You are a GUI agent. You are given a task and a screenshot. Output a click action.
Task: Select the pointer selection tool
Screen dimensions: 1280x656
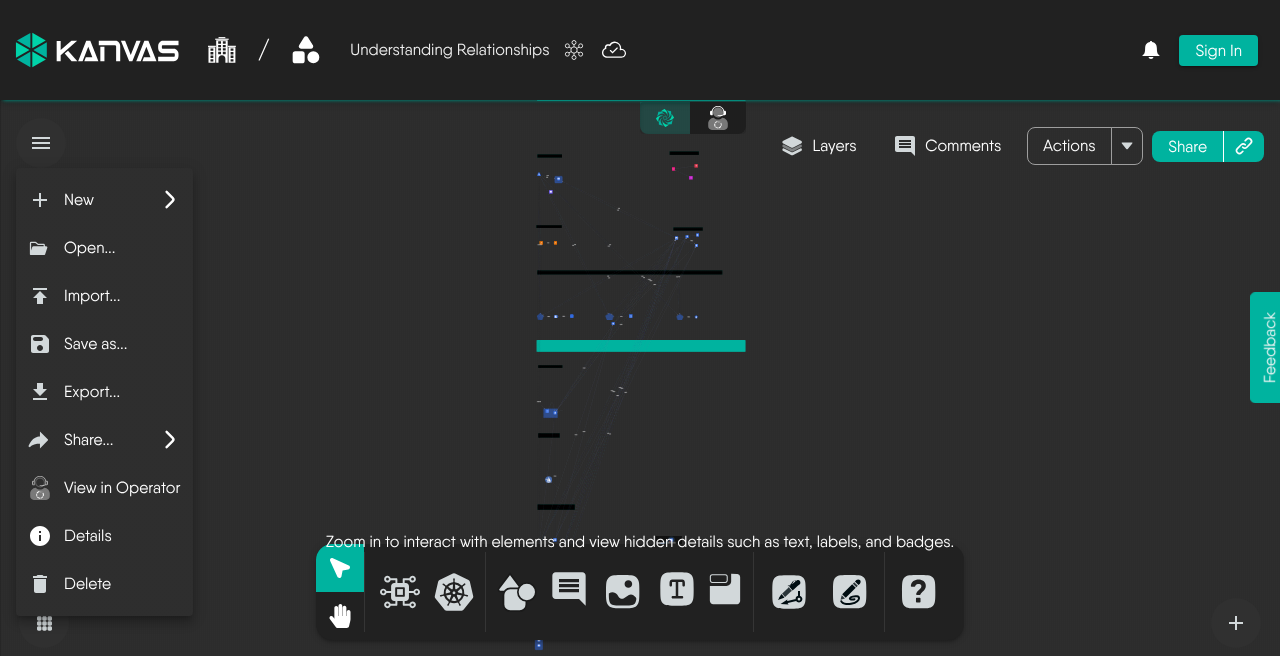click(x=340, y=569)
